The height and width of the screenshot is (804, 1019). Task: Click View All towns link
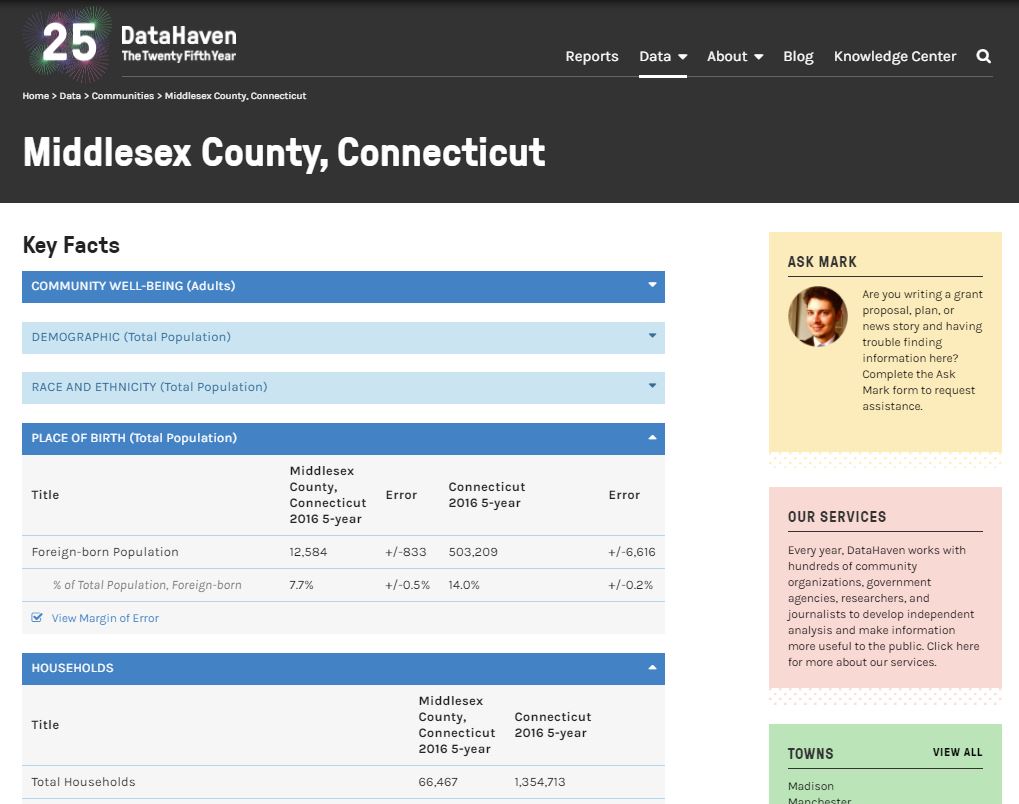tap(957, 752)
